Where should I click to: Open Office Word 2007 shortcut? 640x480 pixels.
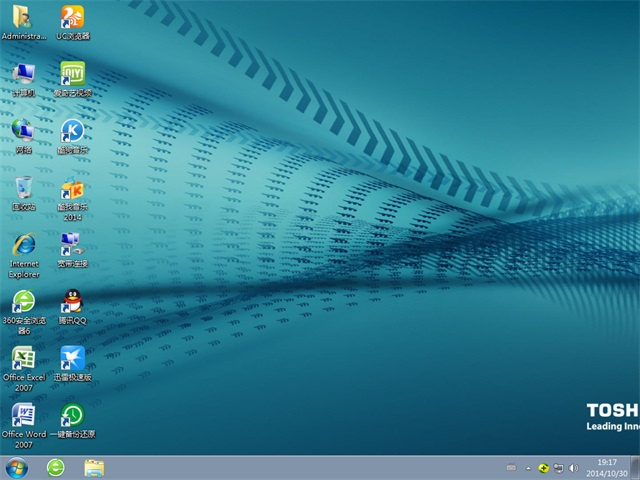point(23,415)
